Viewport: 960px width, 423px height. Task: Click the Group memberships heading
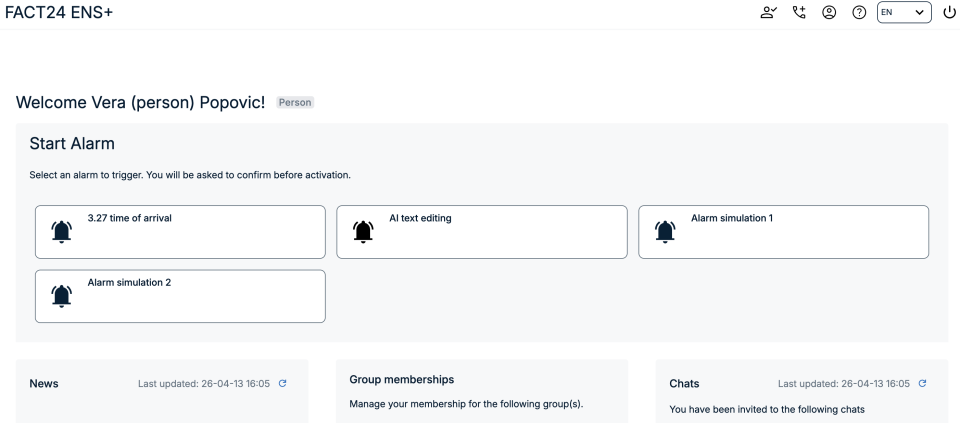[x=401, y=380]
